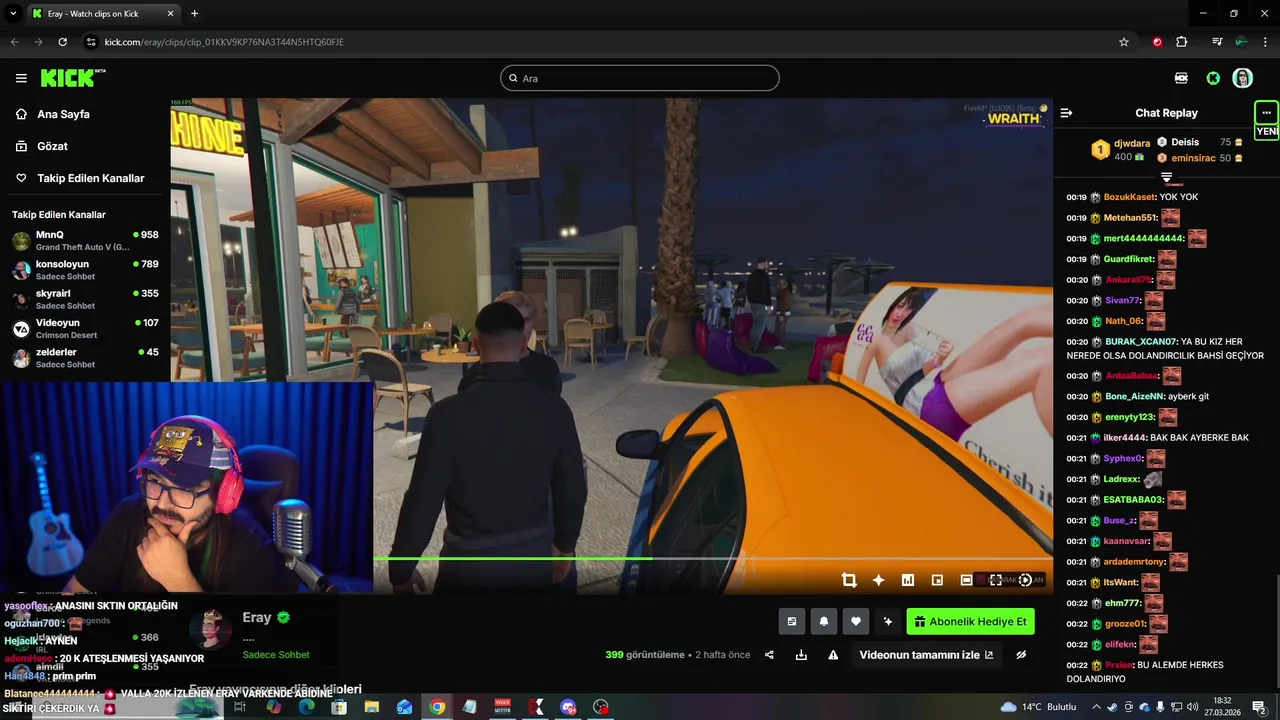Screen dimensions: 1280x720
Task: Go back in browser
Action: pyautogui.click(x=14, y=42)
